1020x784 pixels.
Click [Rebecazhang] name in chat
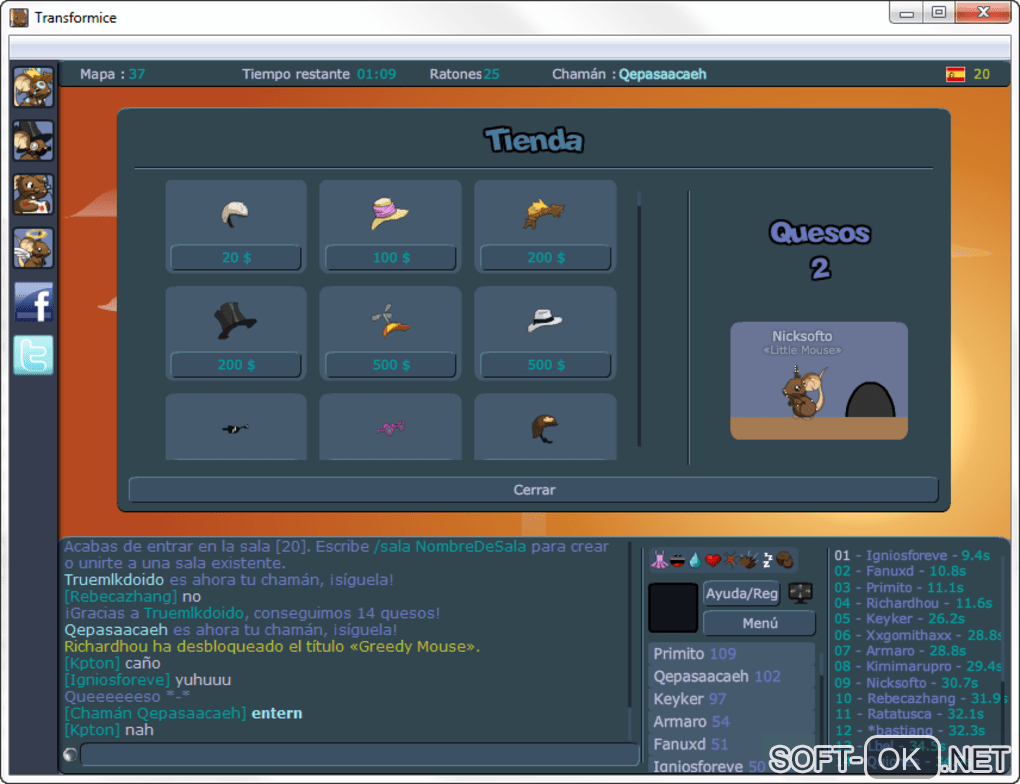coord(120,597)
